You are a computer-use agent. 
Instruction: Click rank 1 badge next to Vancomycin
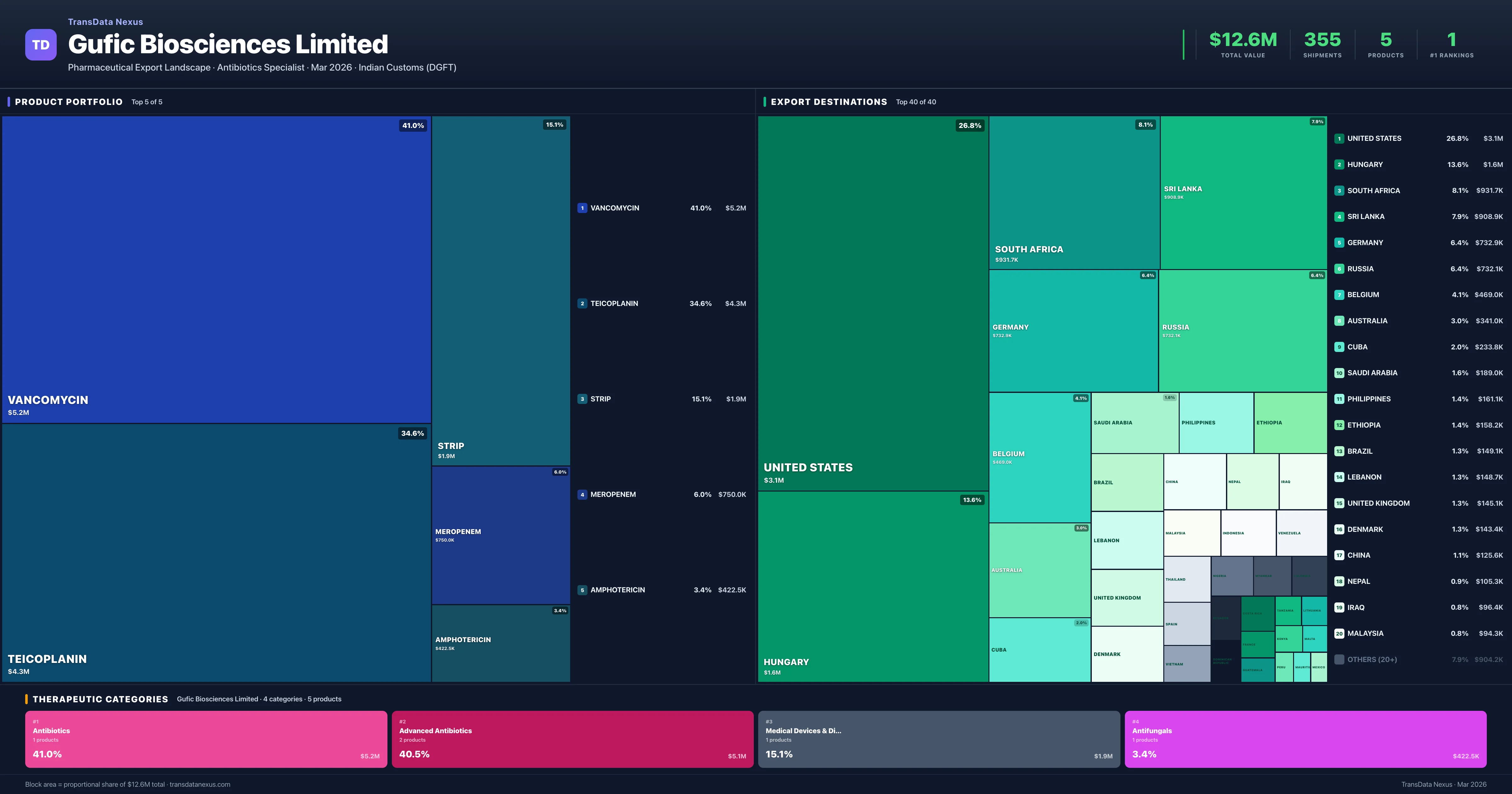[582, 208]
